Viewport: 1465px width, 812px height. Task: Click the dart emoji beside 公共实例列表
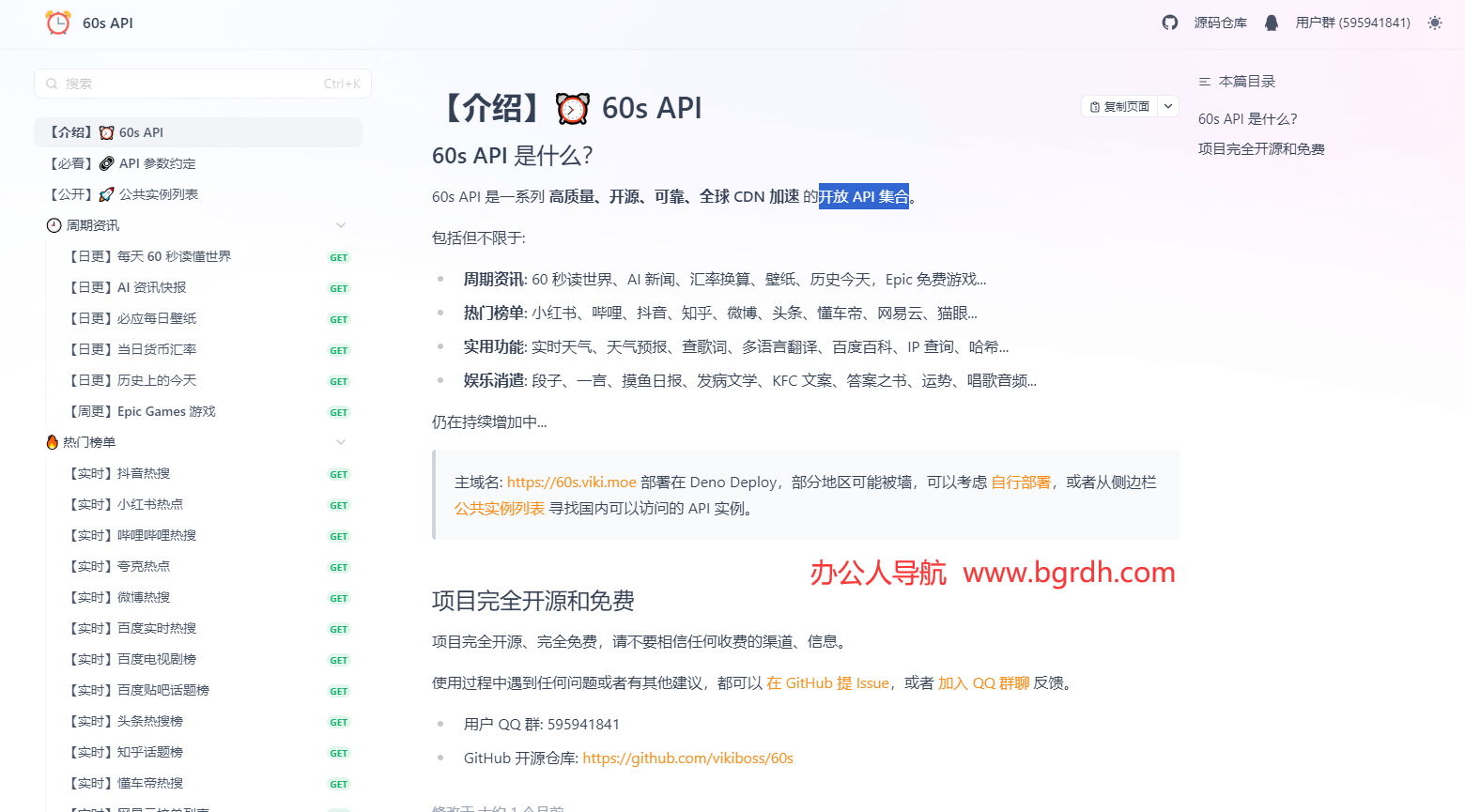click(x=106, y=193)
